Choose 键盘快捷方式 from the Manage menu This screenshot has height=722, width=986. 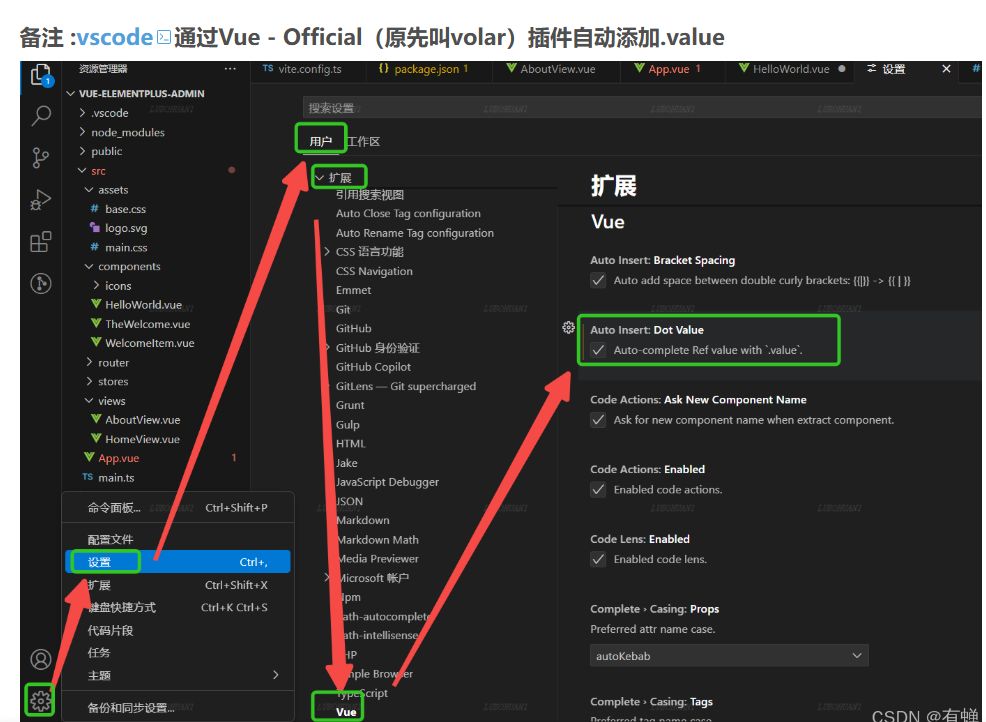point(178,607)
